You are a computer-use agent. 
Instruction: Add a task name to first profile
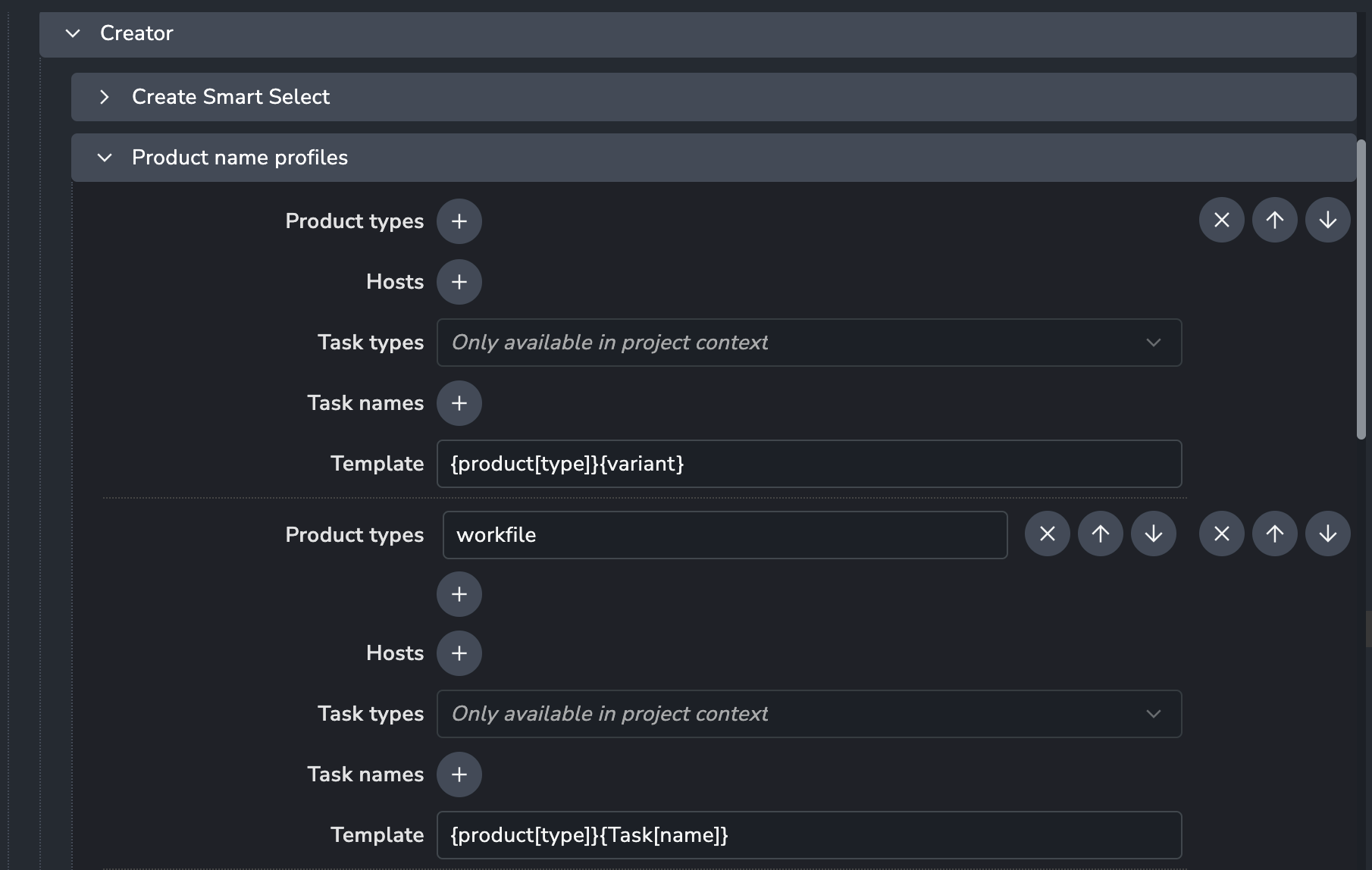459,403
